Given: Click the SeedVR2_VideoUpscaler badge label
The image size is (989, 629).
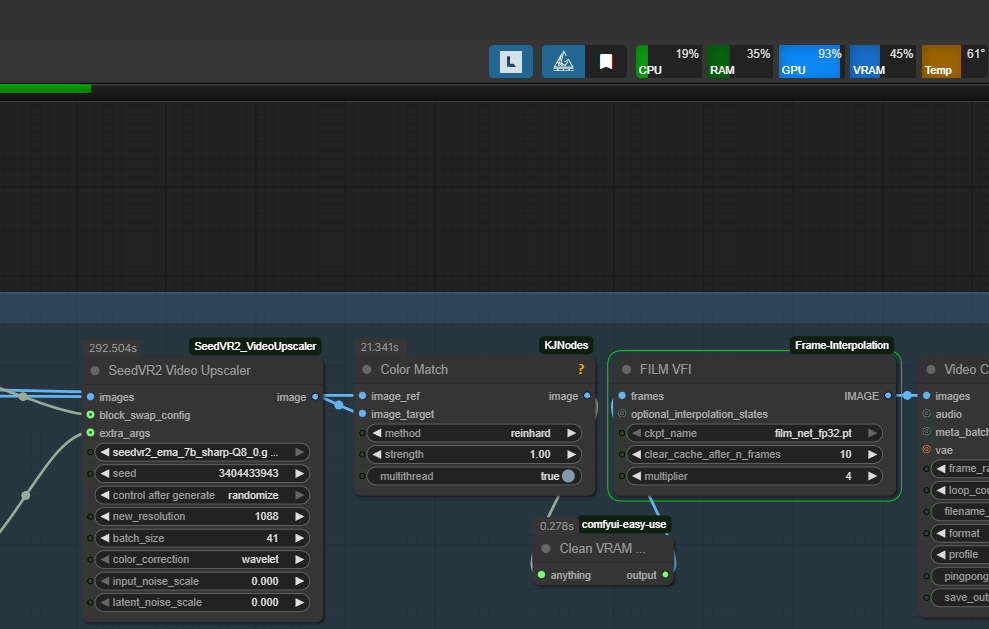Looking at the screenshot, I should [x=255, y=346].
